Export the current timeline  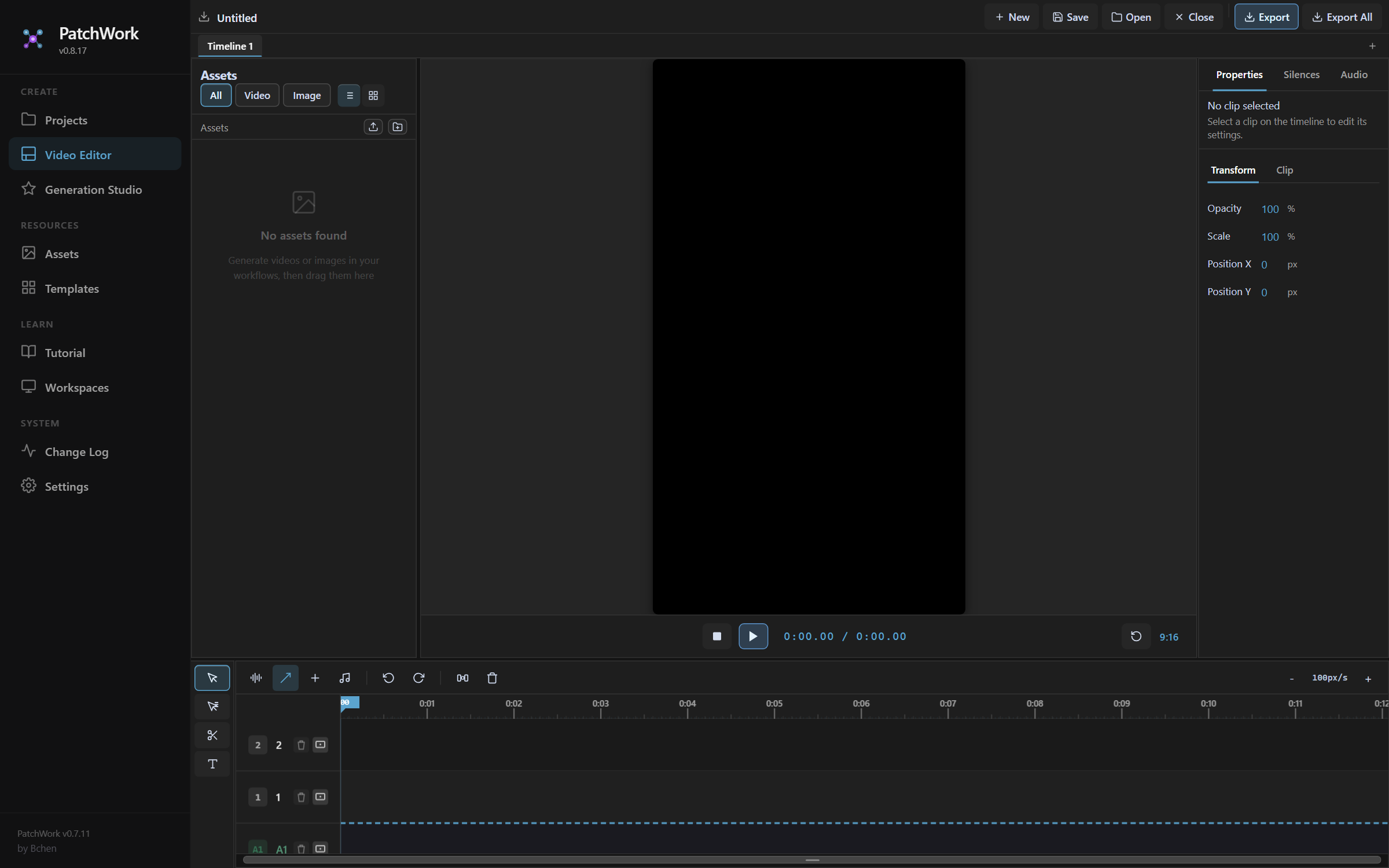1266,17
